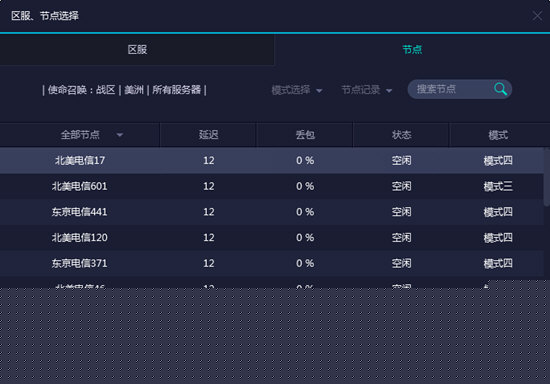This screenshot has height=384, width=550.
Task: Pick node 北美电信120
Action: click(x=272, y=238)
